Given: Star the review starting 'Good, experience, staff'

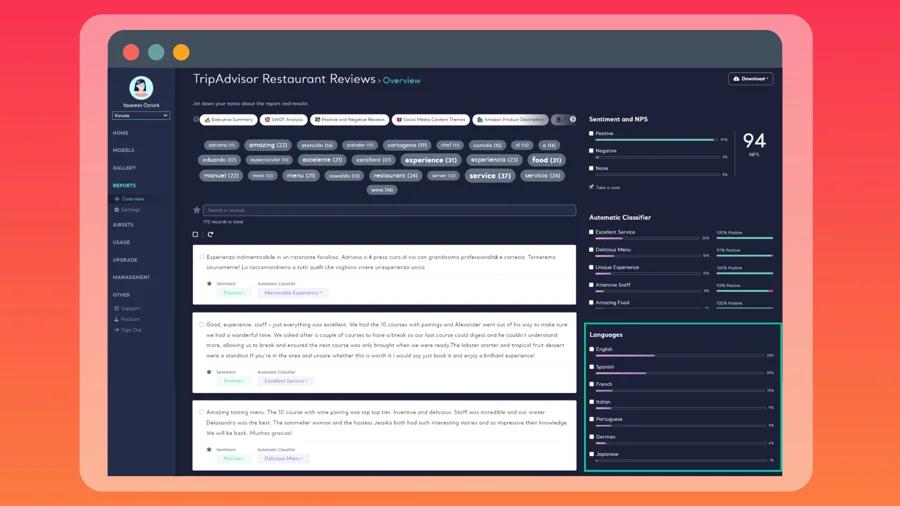Looking at the screenshot, I should point(209,372).
